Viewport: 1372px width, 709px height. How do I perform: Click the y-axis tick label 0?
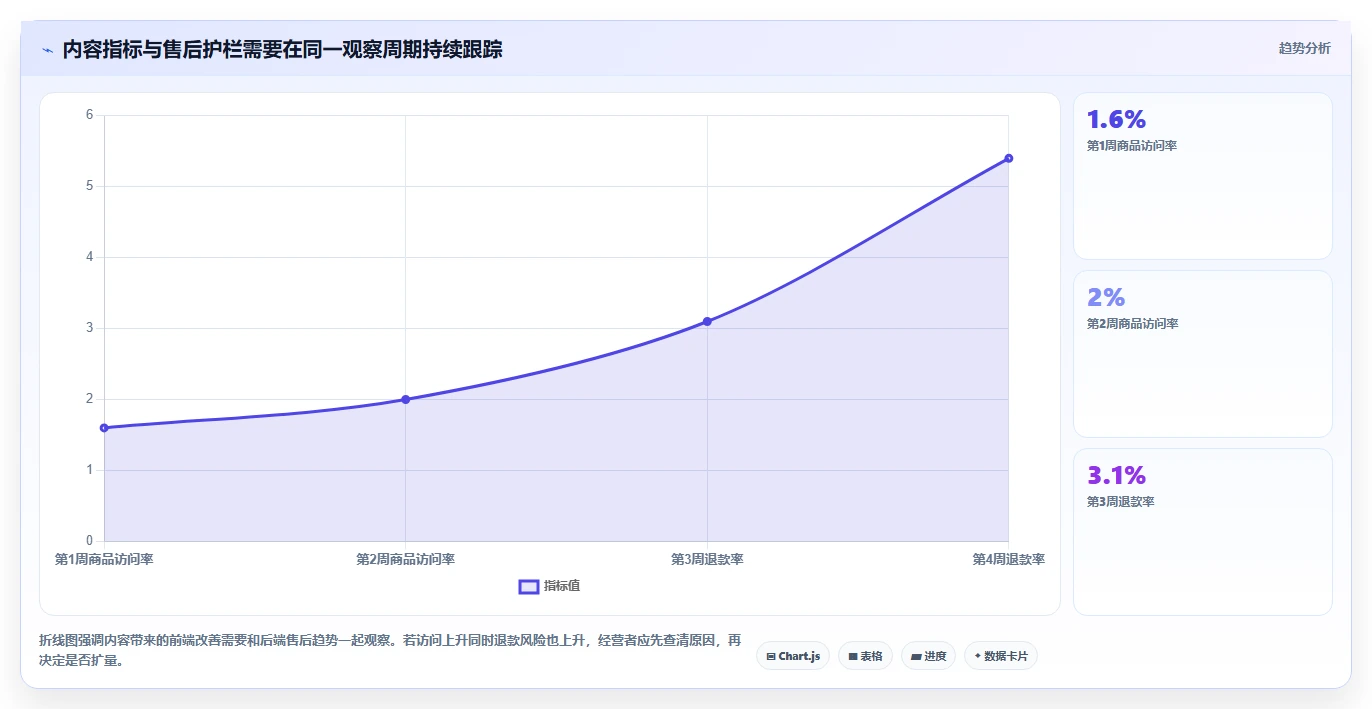click(89, 541)
